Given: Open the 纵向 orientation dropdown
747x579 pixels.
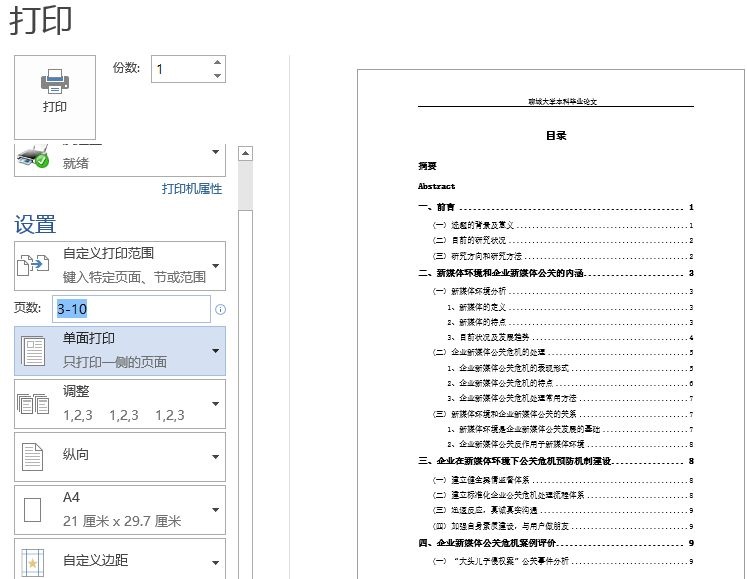Looking at the screenshot, I should click(216, 457).
